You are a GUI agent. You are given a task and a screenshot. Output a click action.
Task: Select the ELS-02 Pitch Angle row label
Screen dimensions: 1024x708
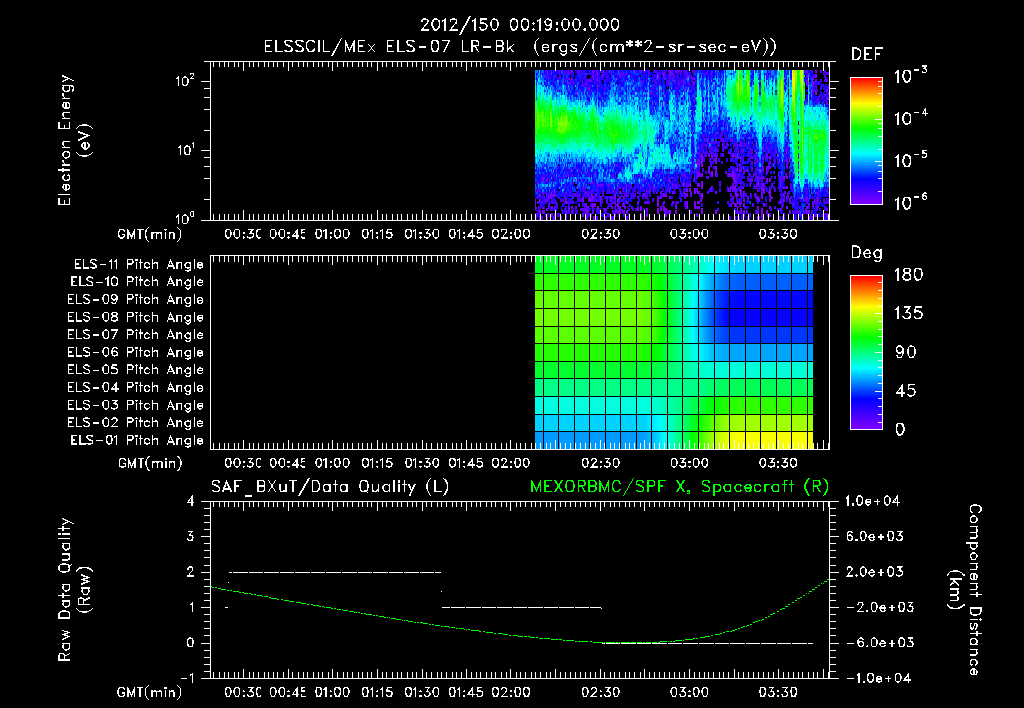coord(135,423)
